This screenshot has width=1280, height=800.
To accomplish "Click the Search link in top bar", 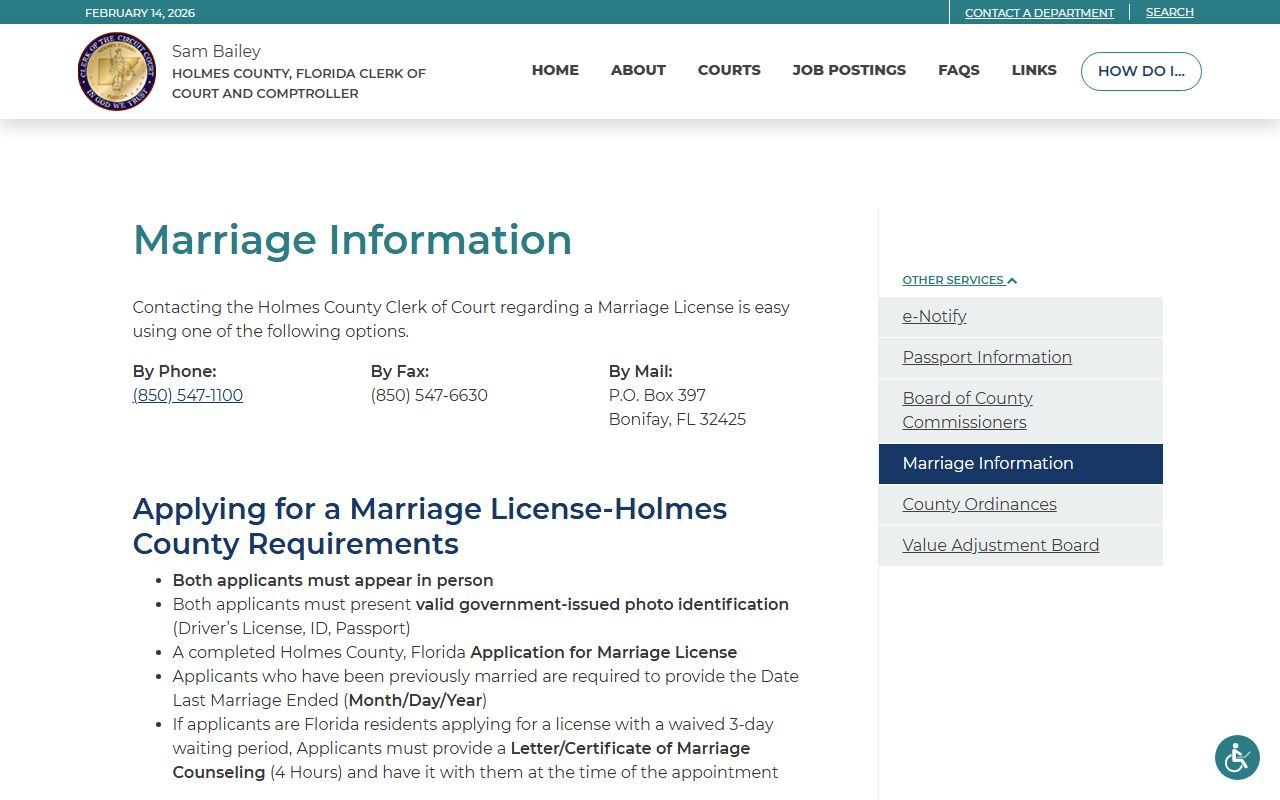I will coord(1170,12).
